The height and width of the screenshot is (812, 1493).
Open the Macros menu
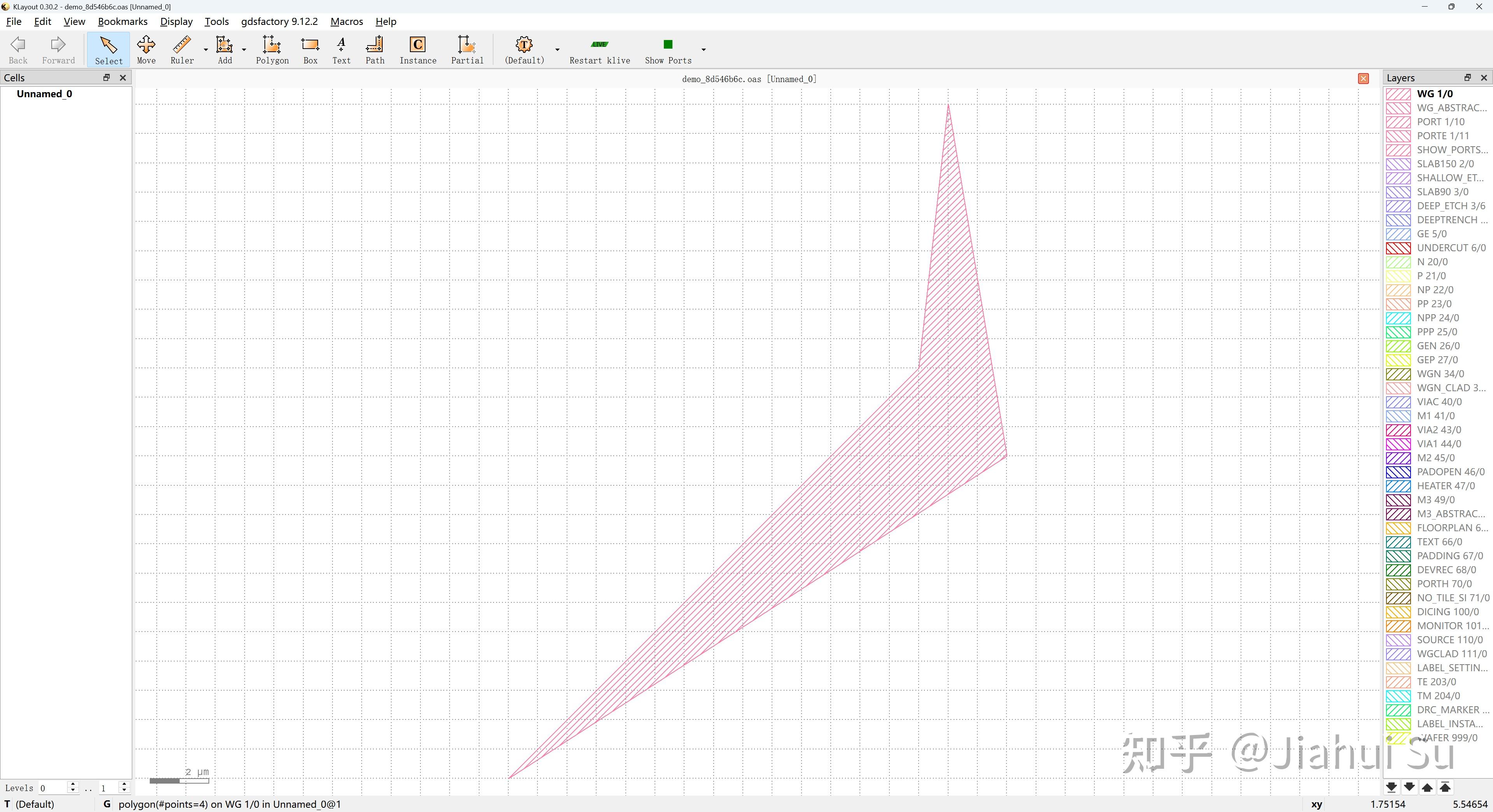point(347,21)
